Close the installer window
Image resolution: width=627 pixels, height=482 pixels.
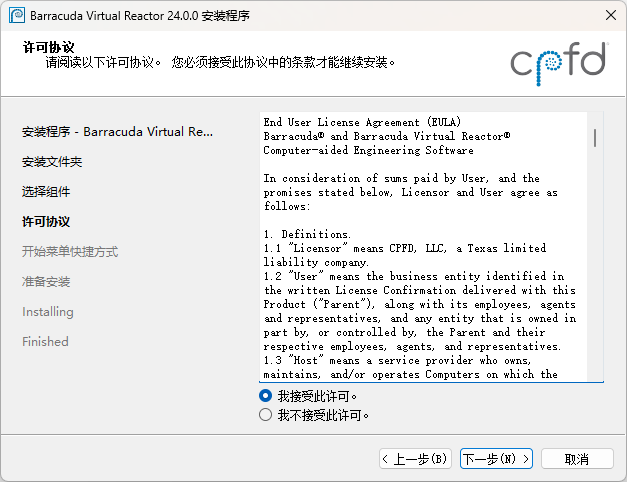pyautogui.click(x=609, y=16)
